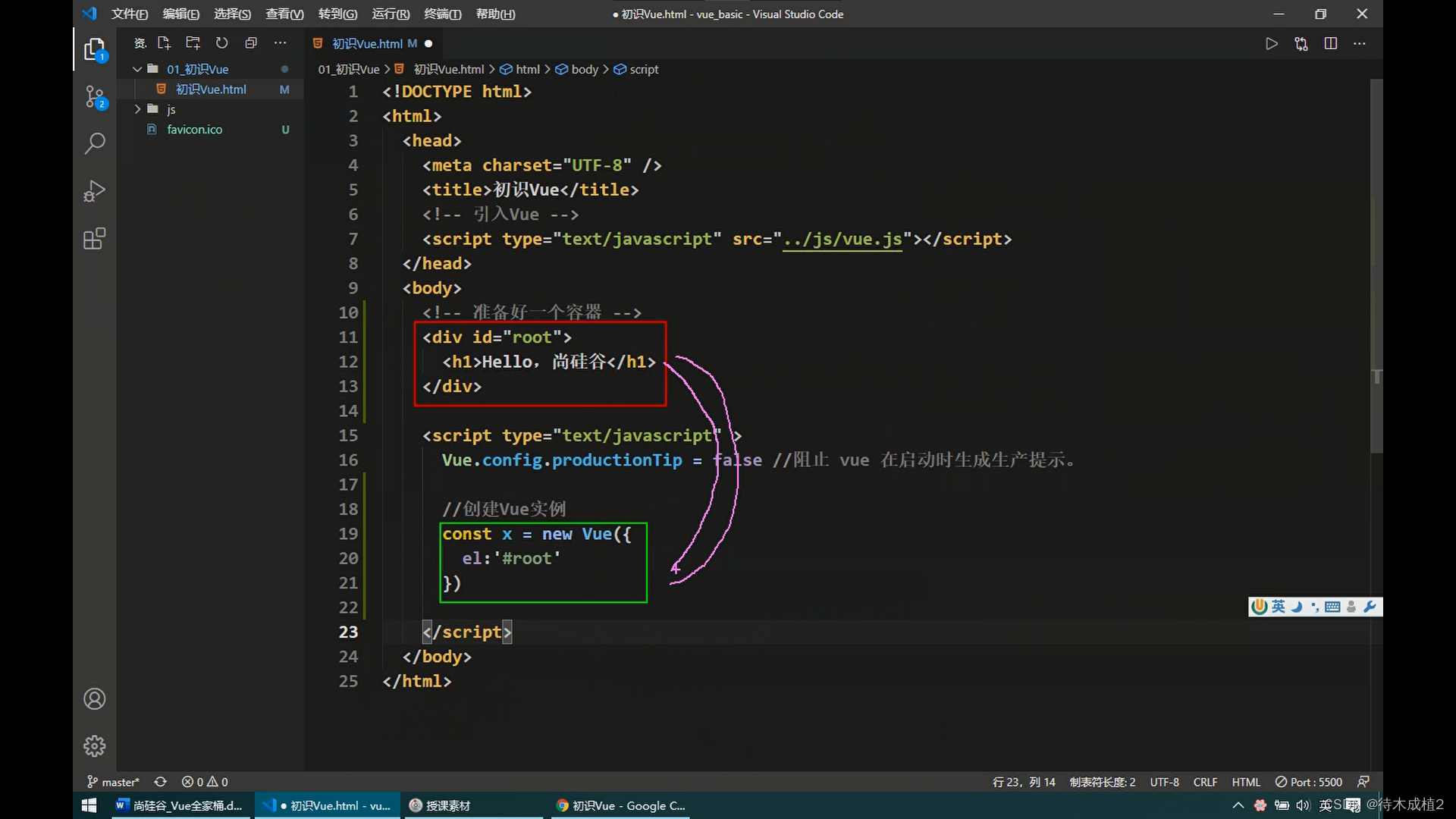Change indentation via 制表符长度: 2
The width and height of the screenshot is (1456, 819).
(1103, 782)
